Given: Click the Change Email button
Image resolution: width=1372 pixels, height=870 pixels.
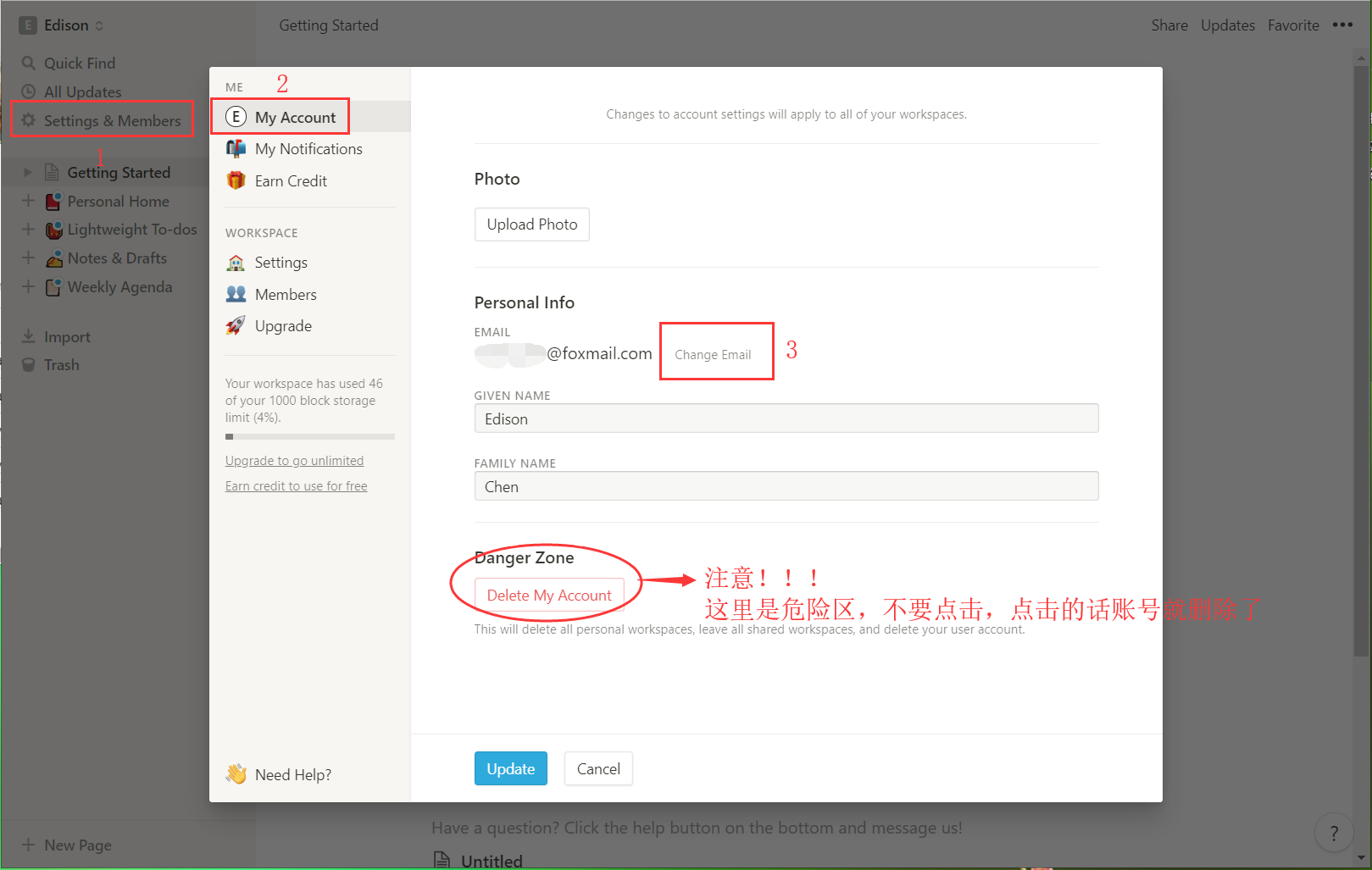Looking at the screenshot, I should (x=713, y=354).
